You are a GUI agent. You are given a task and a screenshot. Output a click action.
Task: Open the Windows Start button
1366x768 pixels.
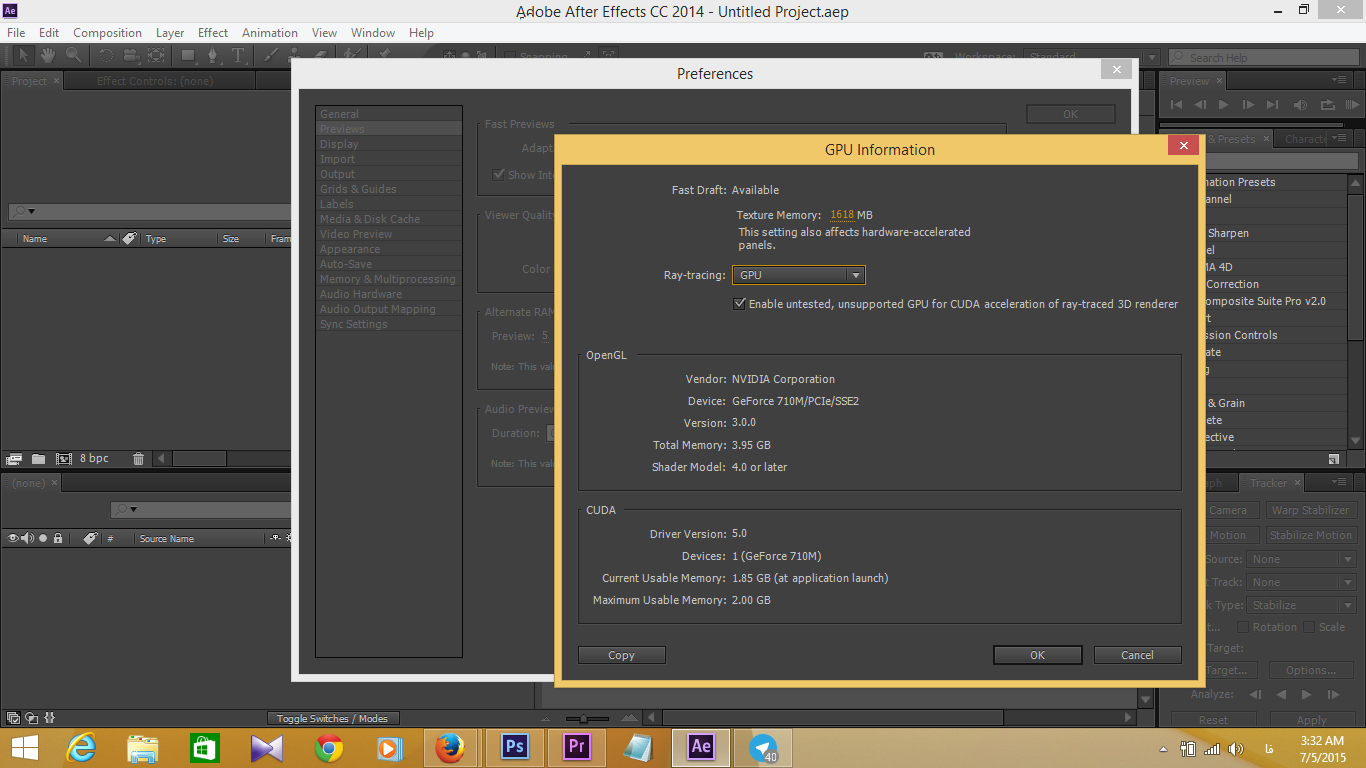pos(24,747)
